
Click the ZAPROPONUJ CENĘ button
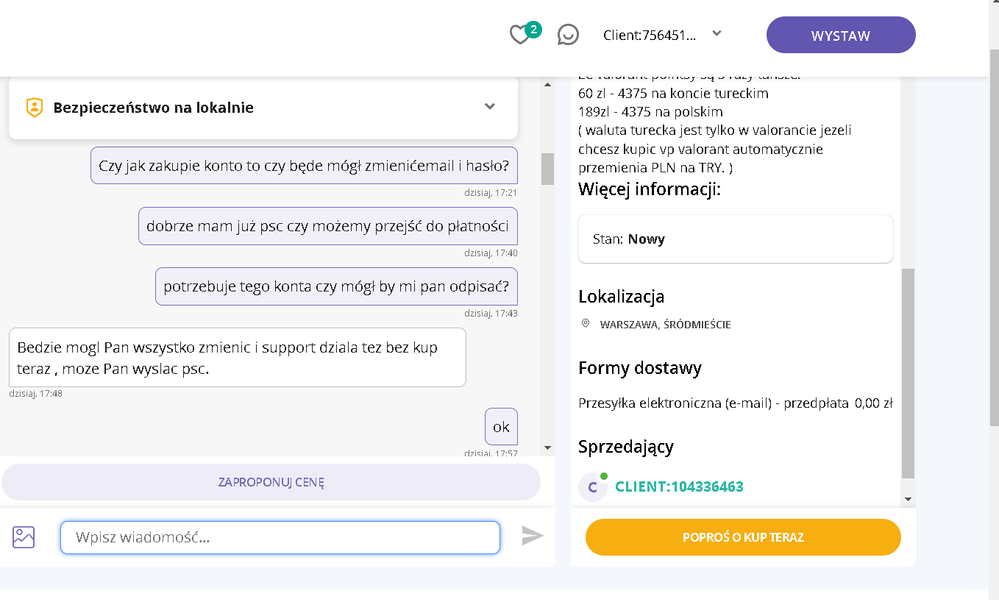[271, 482]
